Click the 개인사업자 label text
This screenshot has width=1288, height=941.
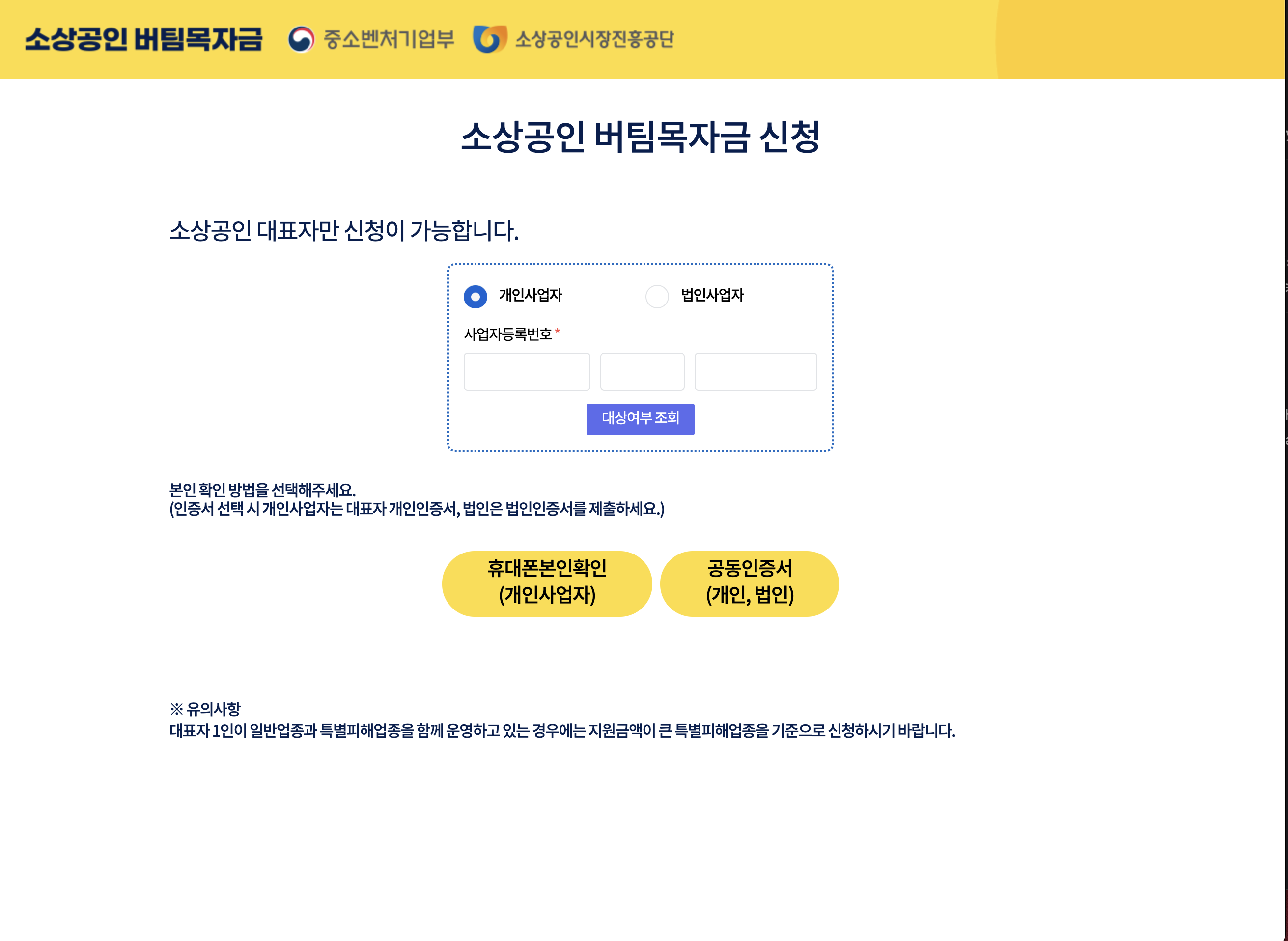pos(531,295)
